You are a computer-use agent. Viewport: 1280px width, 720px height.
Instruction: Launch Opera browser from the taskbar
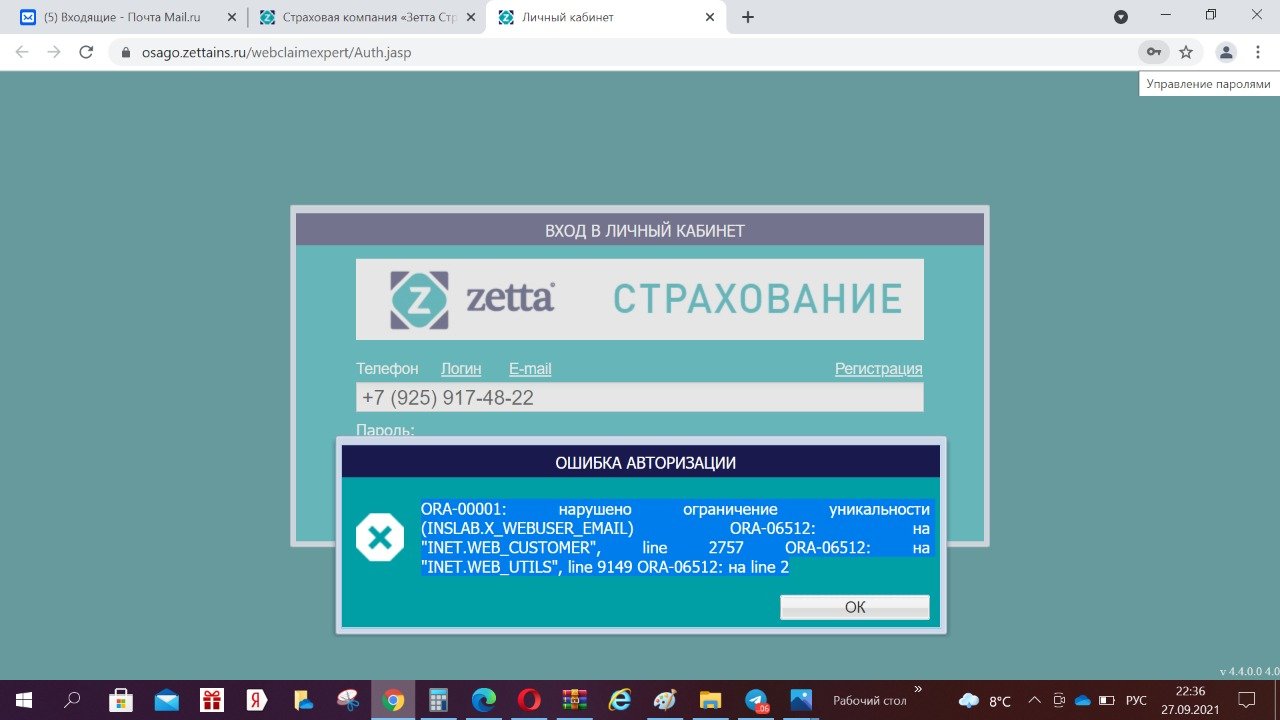pos(529,700)
